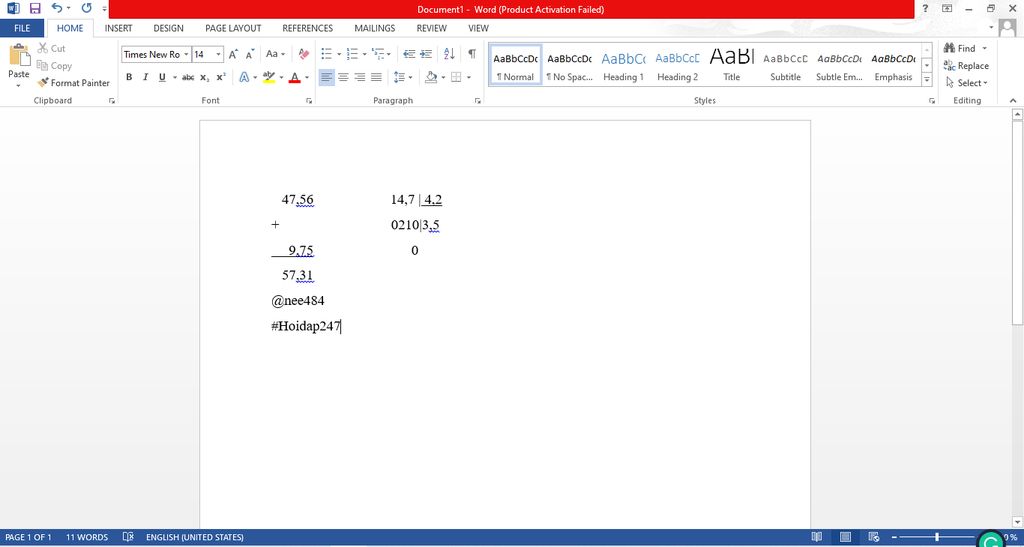Click PAGE 1 OF 1 in status bar
The height and width of the screenshot is (547, 1024).
[x=29, y=537]
